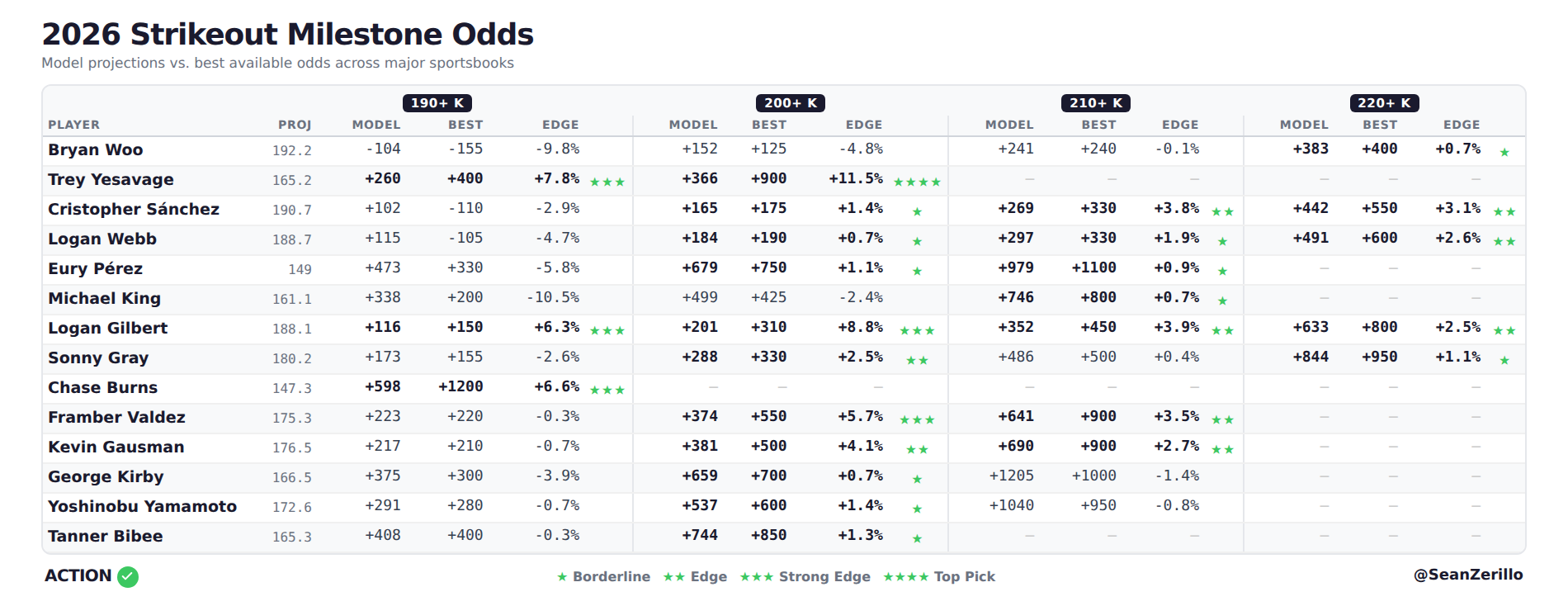Click the Borderline single-star legend icon

point(562,577)
